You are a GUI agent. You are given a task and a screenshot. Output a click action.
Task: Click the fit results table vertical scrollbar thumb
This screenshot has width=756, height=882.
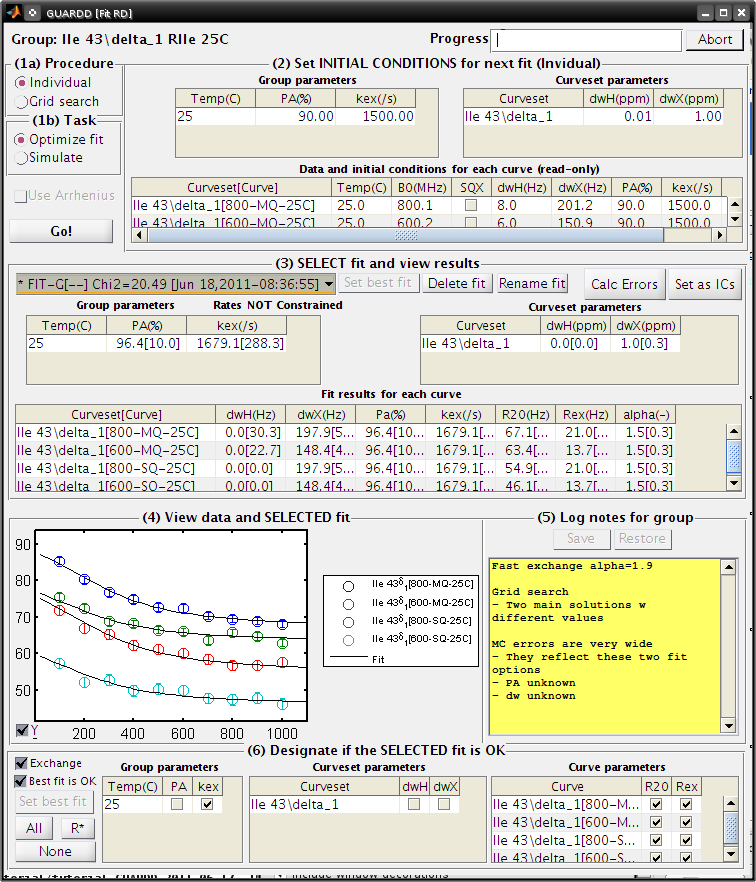point(734,457)
